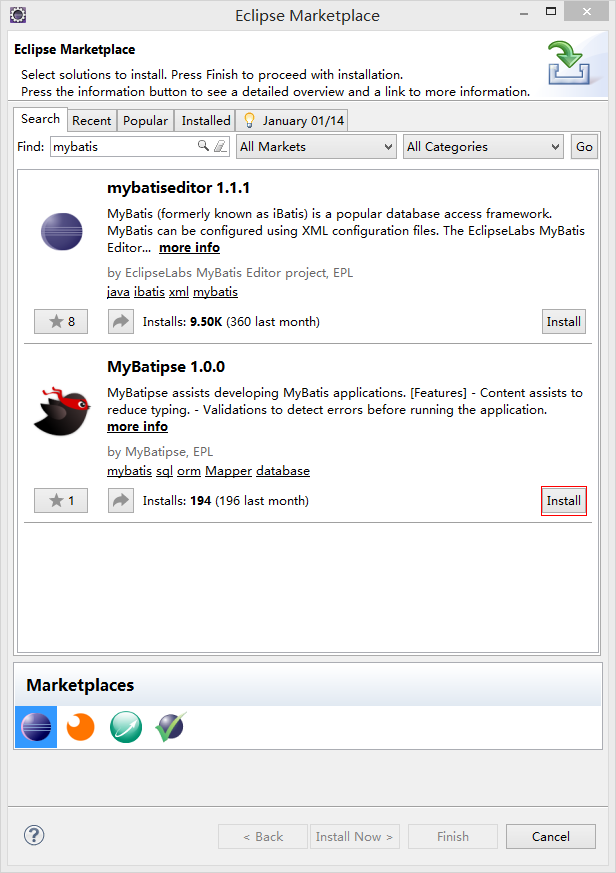
Task: Click the Go button
Action: tap(584, 146)
